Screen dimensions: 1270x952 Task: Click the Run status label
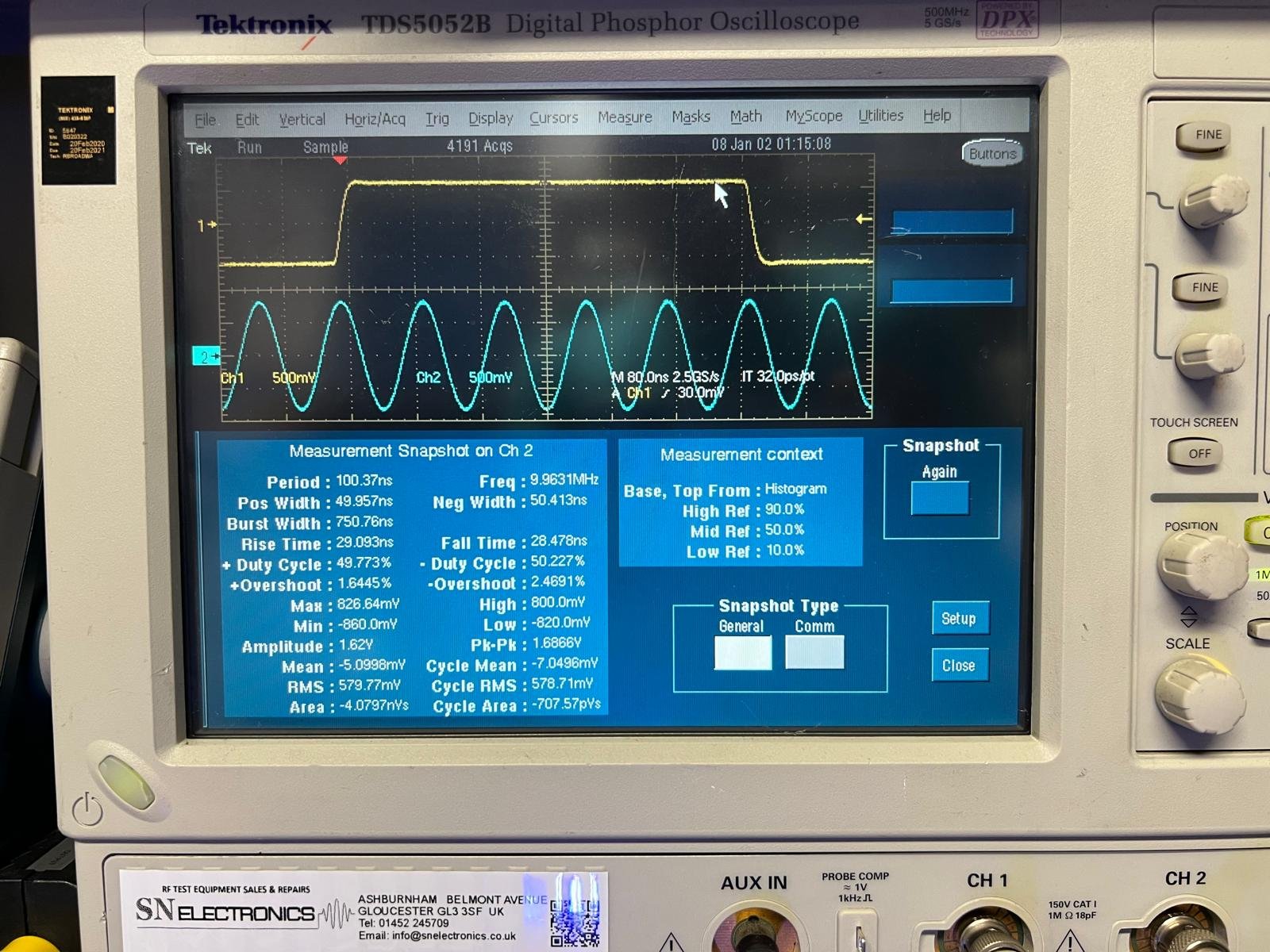pos(249,148)
